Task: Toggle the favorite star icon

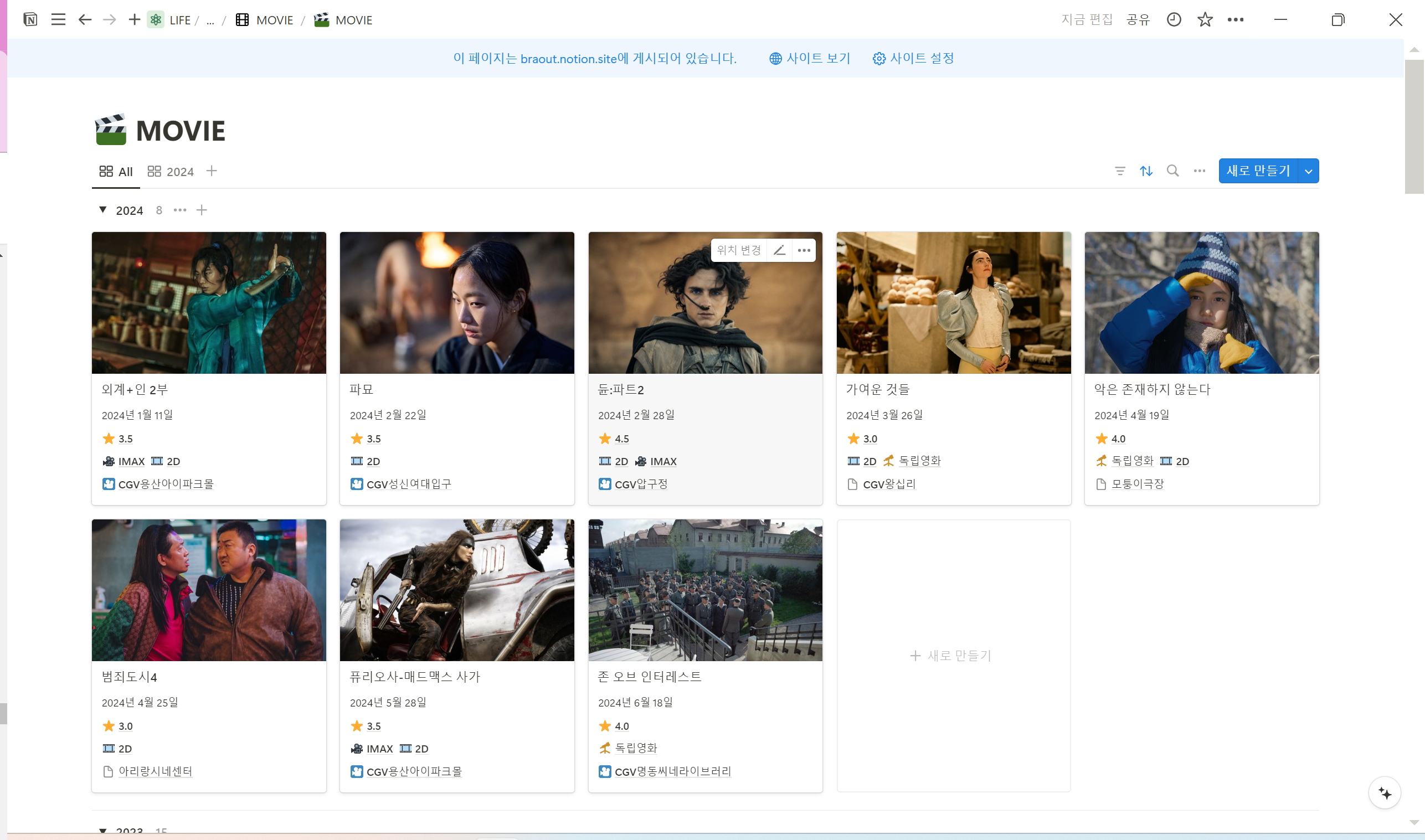Action: tap(1205, 20)
